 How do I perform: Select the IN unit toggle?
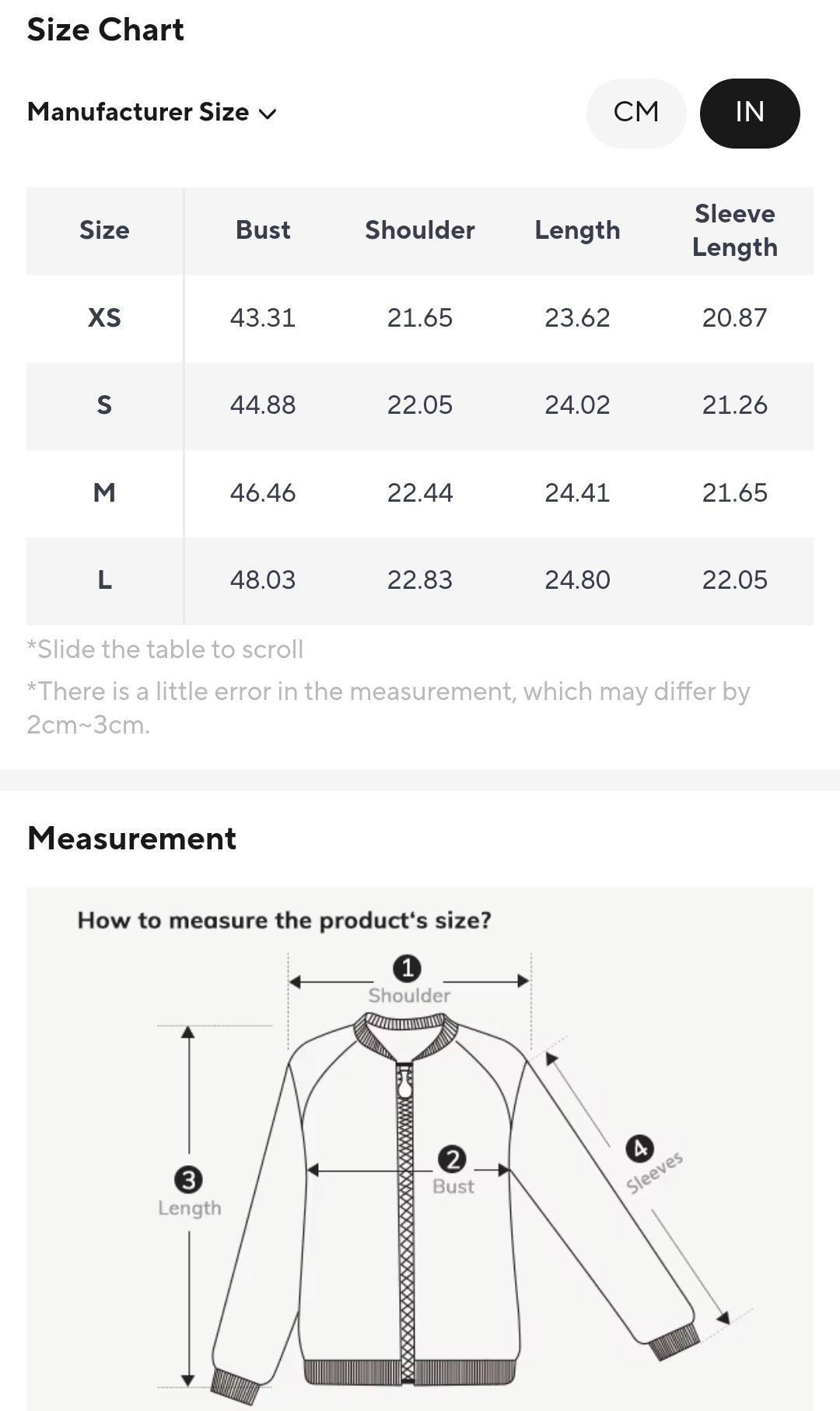click(749, 113)
